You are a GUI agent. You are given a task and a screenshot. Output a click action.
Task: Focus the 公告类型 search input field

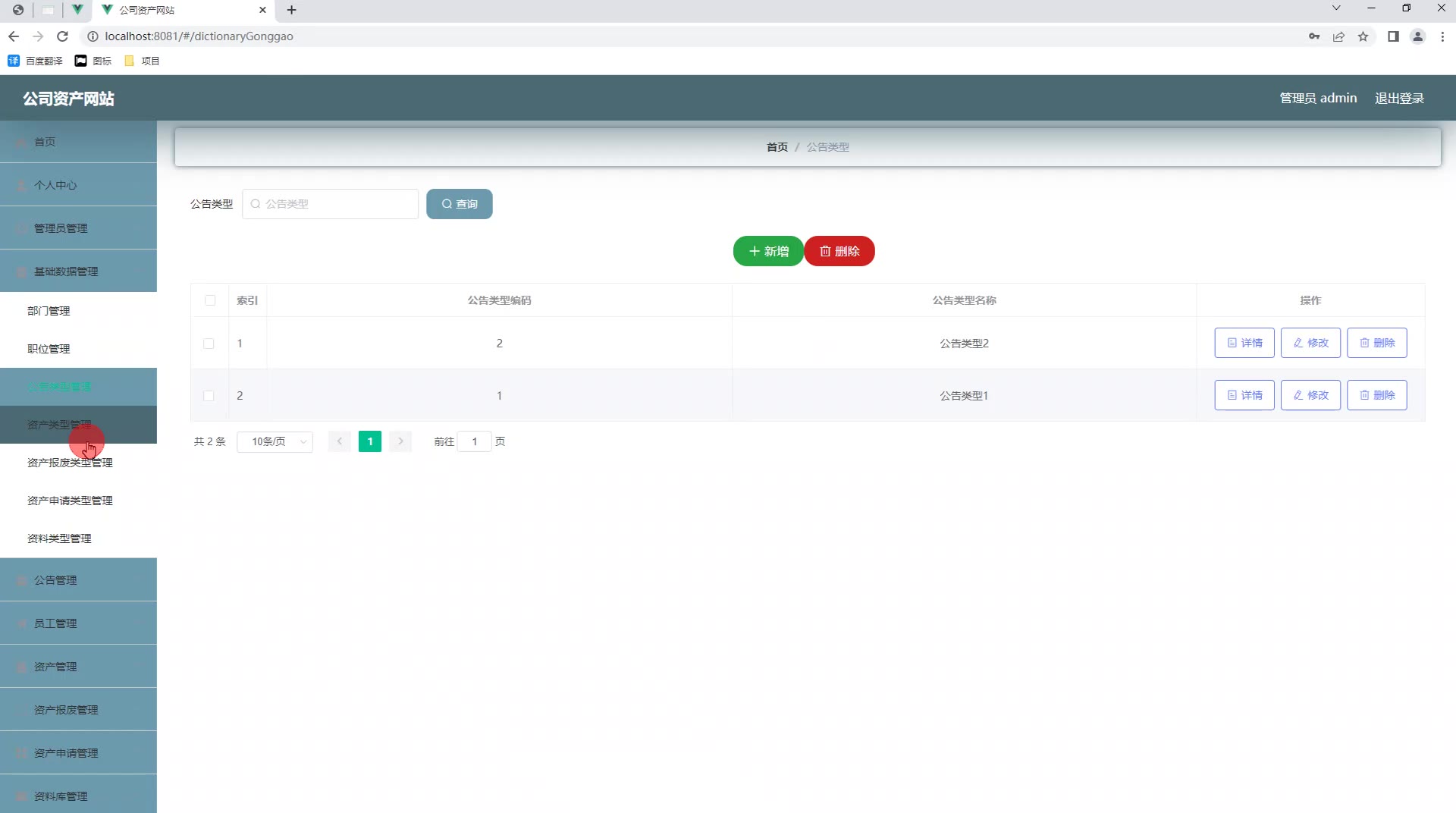(330, 204)
